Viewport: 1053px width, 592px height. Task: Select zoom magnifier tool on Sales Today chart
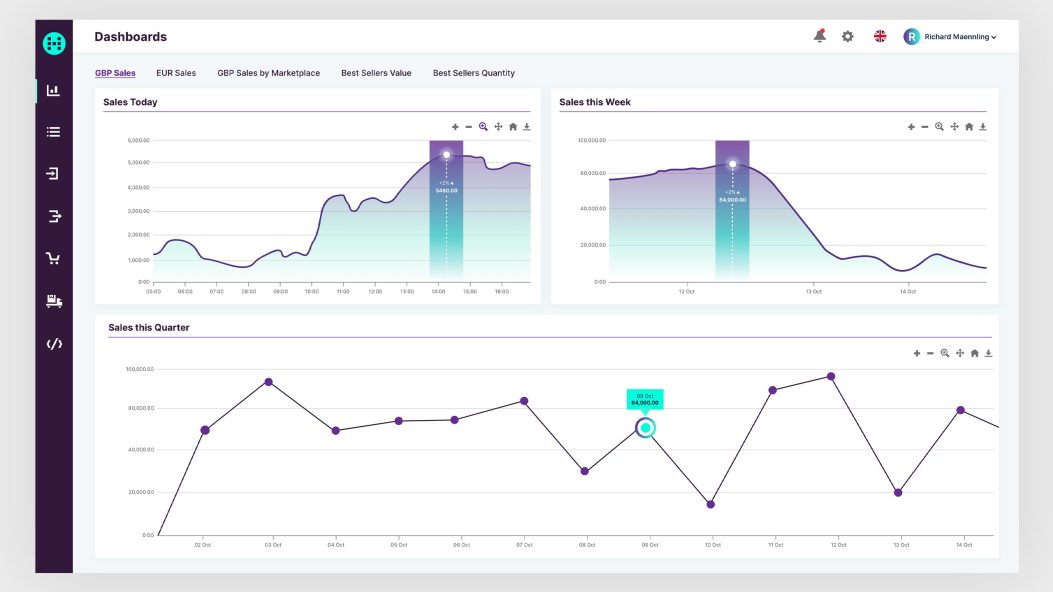tap(483, 127)
